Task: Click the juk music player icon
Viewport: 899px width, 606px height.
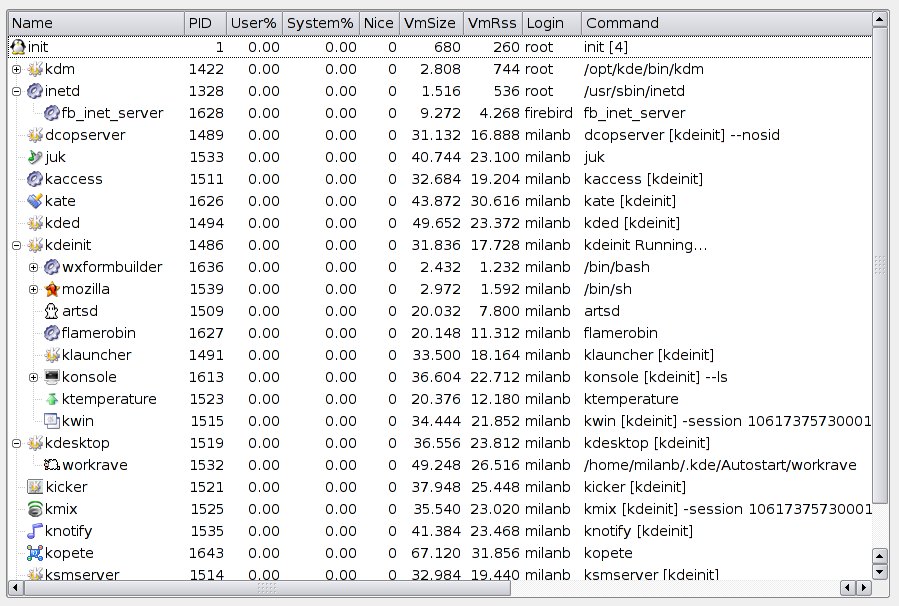Action: click(x=36, y=157)
